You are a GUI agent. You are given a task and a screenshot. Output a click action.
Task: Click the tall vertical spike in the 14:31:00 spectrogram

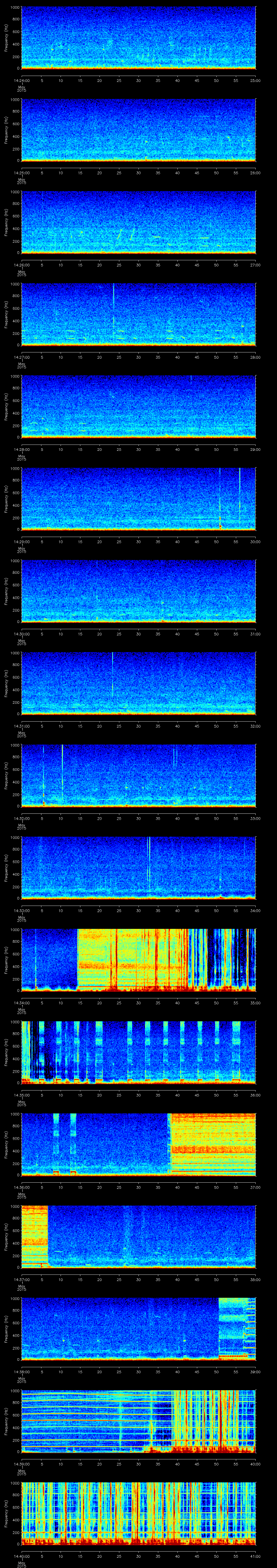113,675
